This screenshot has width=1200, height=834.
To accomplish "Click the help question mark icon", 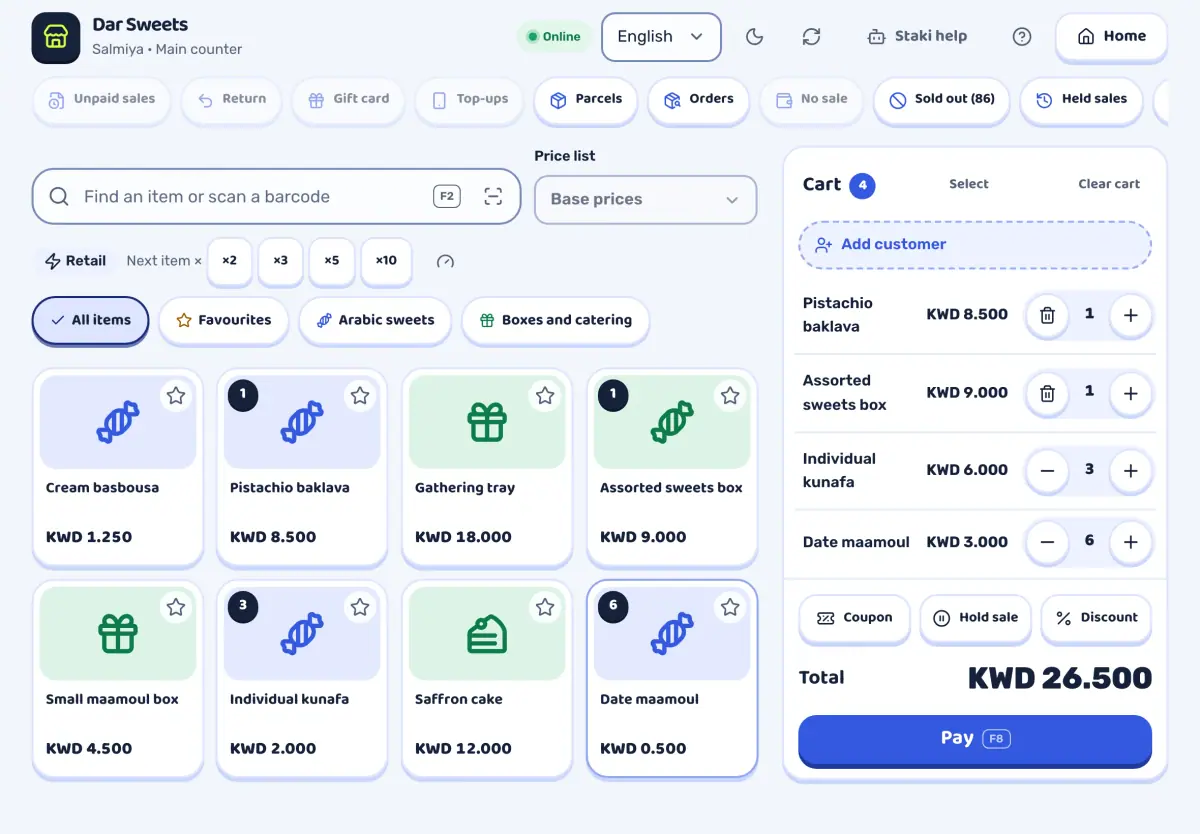I will tap(1021, 37).
